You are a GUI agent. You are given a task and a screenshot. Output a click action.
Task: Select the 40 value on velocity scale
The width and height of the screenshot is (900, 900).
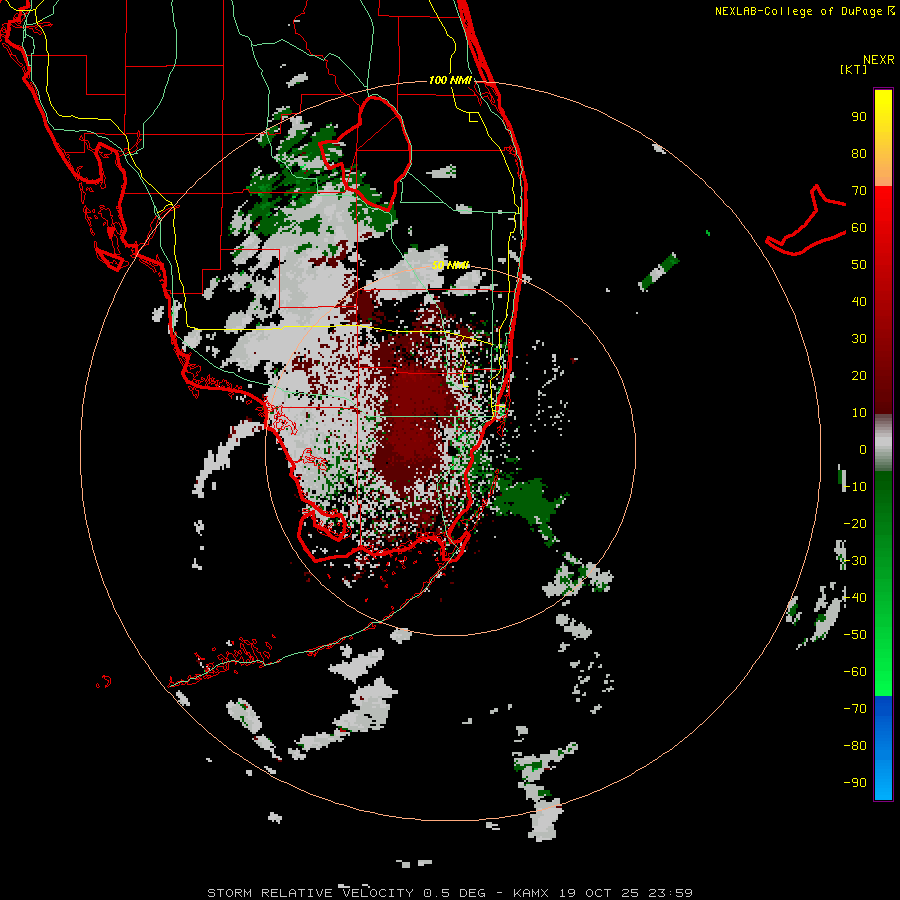pyautogui.click(x=859, y=302)
